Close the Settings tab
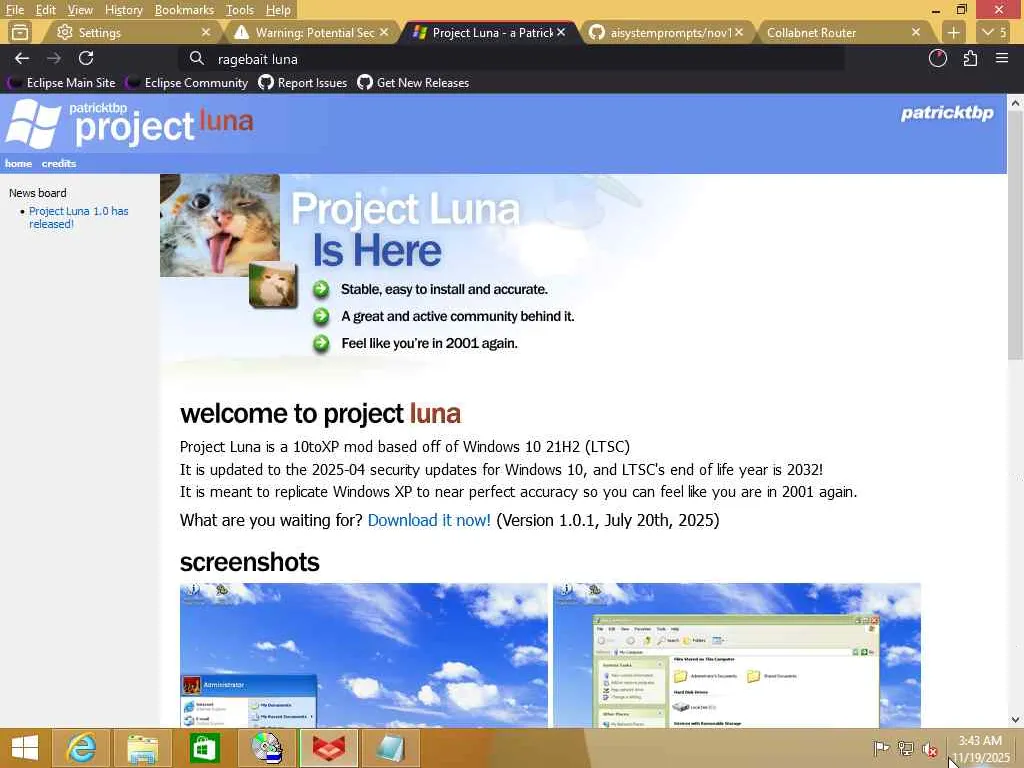Image resolution: width=1024 pixels, height=768 pixels. click(x=206, y=32)
